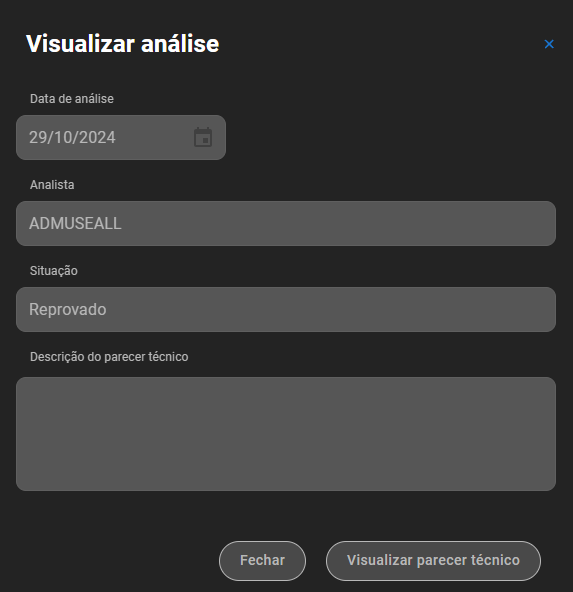Click the Data de análise date input
The image size is (573, 592).
click(x=121, y=137)
